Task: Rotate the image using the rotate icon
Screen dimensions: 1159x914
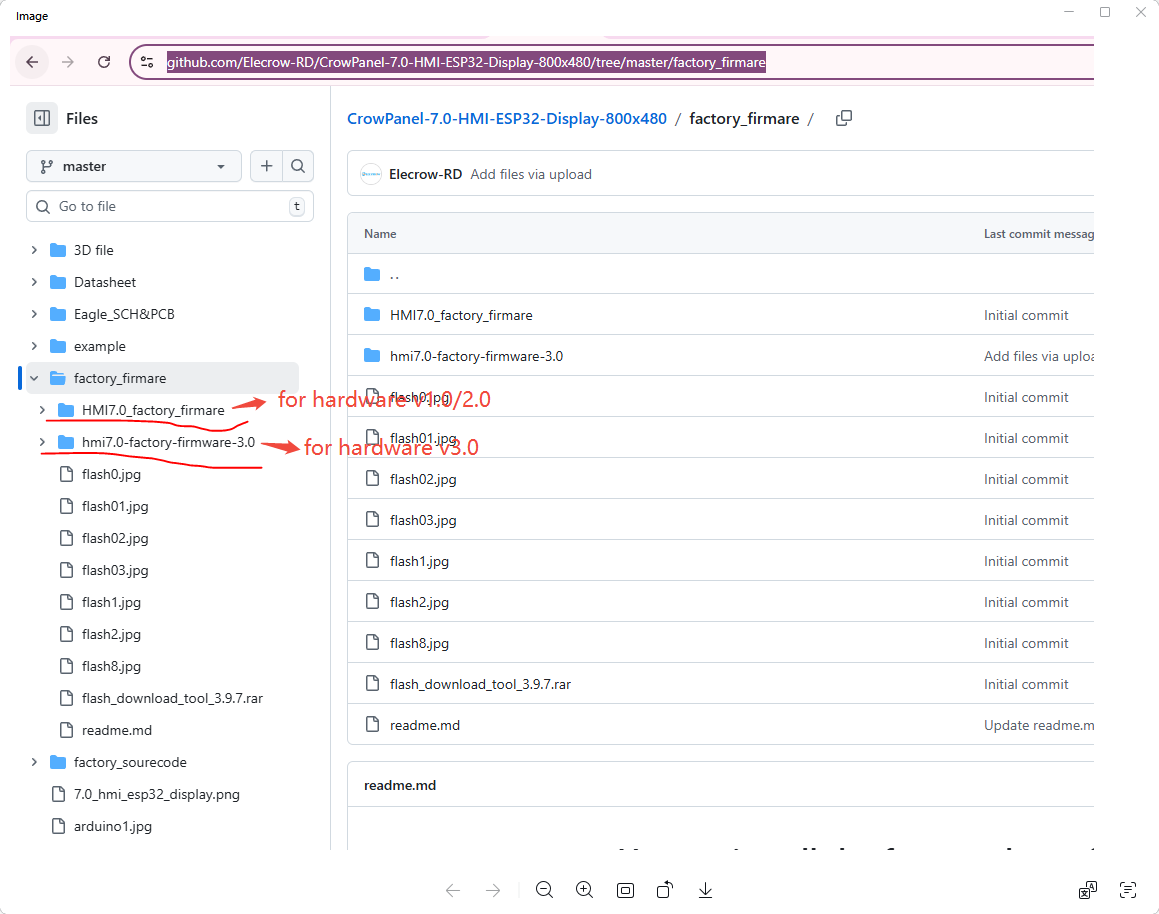Action: 665,890
